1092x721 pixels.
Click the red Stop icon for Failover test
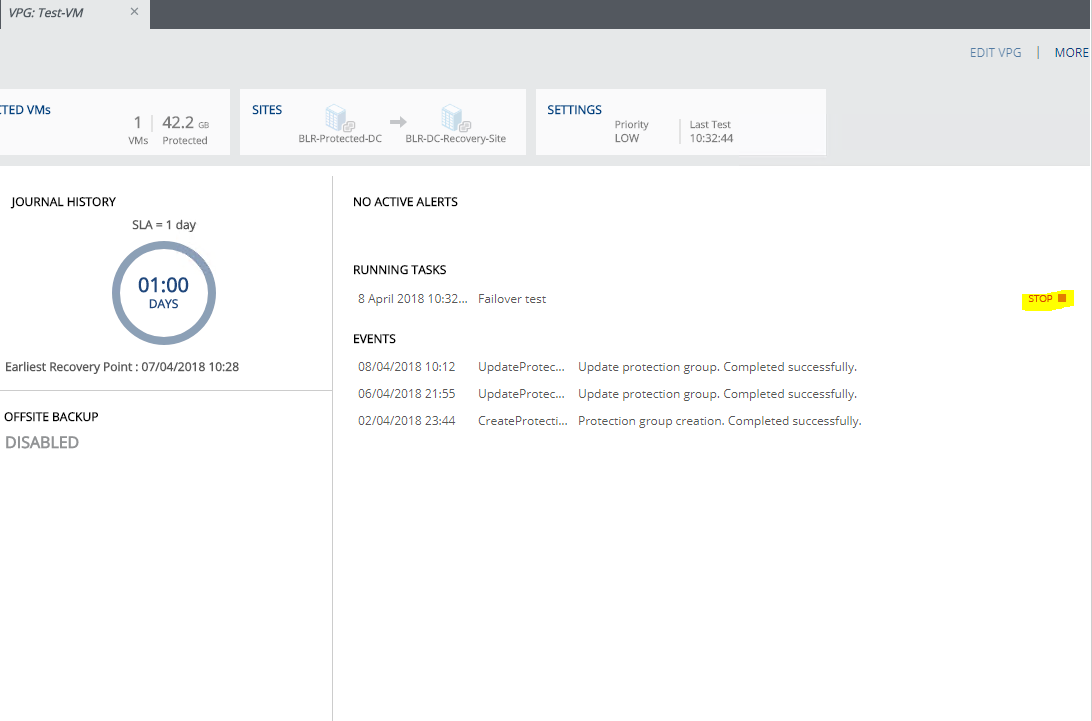pyautogui.click(x=1062, y=298)
